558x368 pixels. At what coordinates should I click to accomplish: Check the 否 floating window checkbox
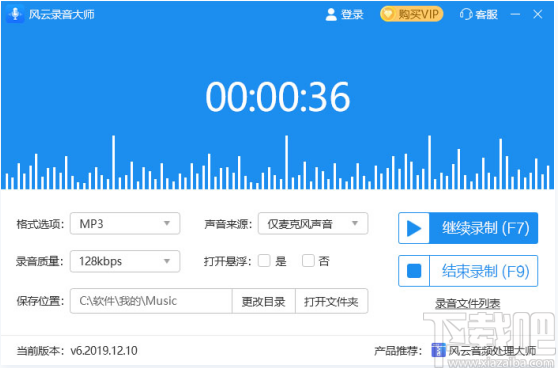308,261
